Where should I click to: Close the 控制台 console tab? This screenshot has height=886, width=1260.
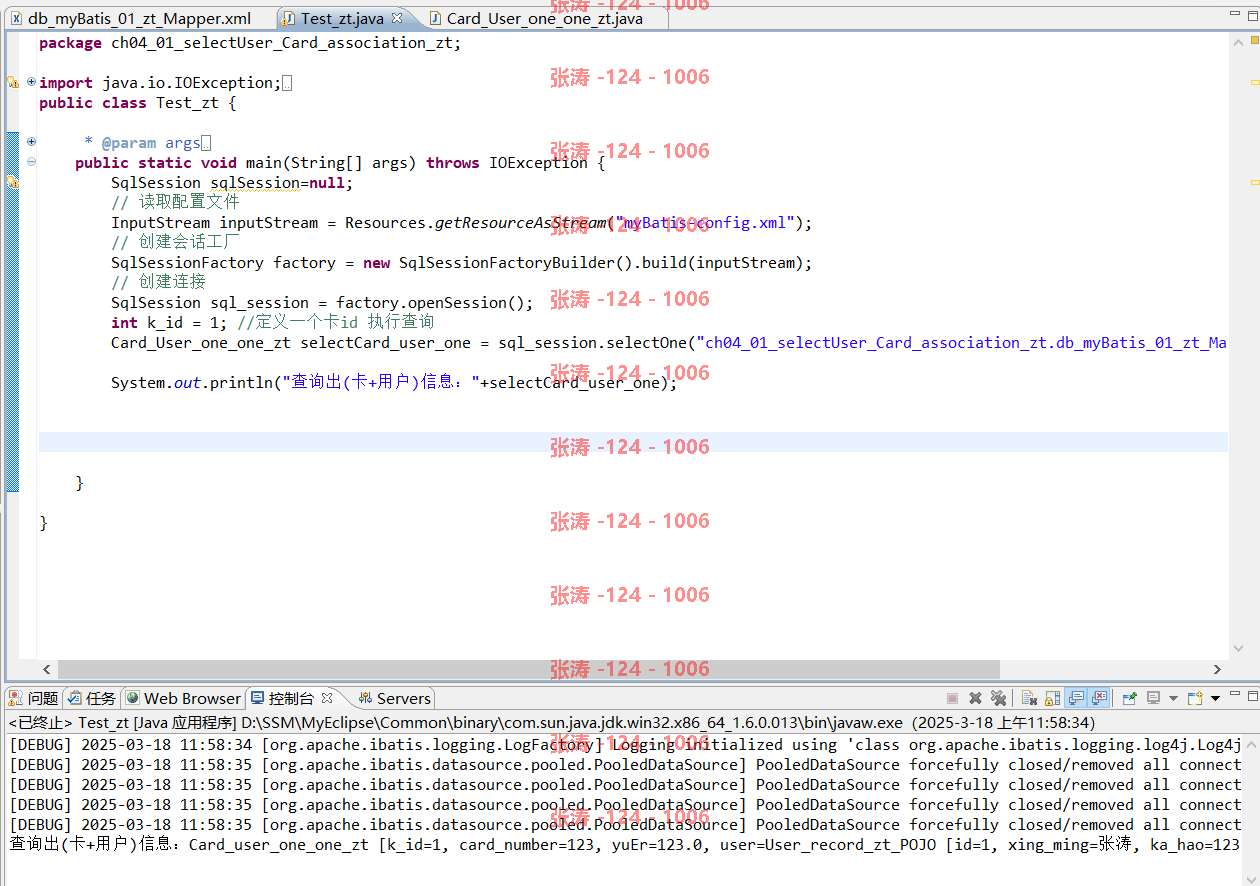pos(329,698)
